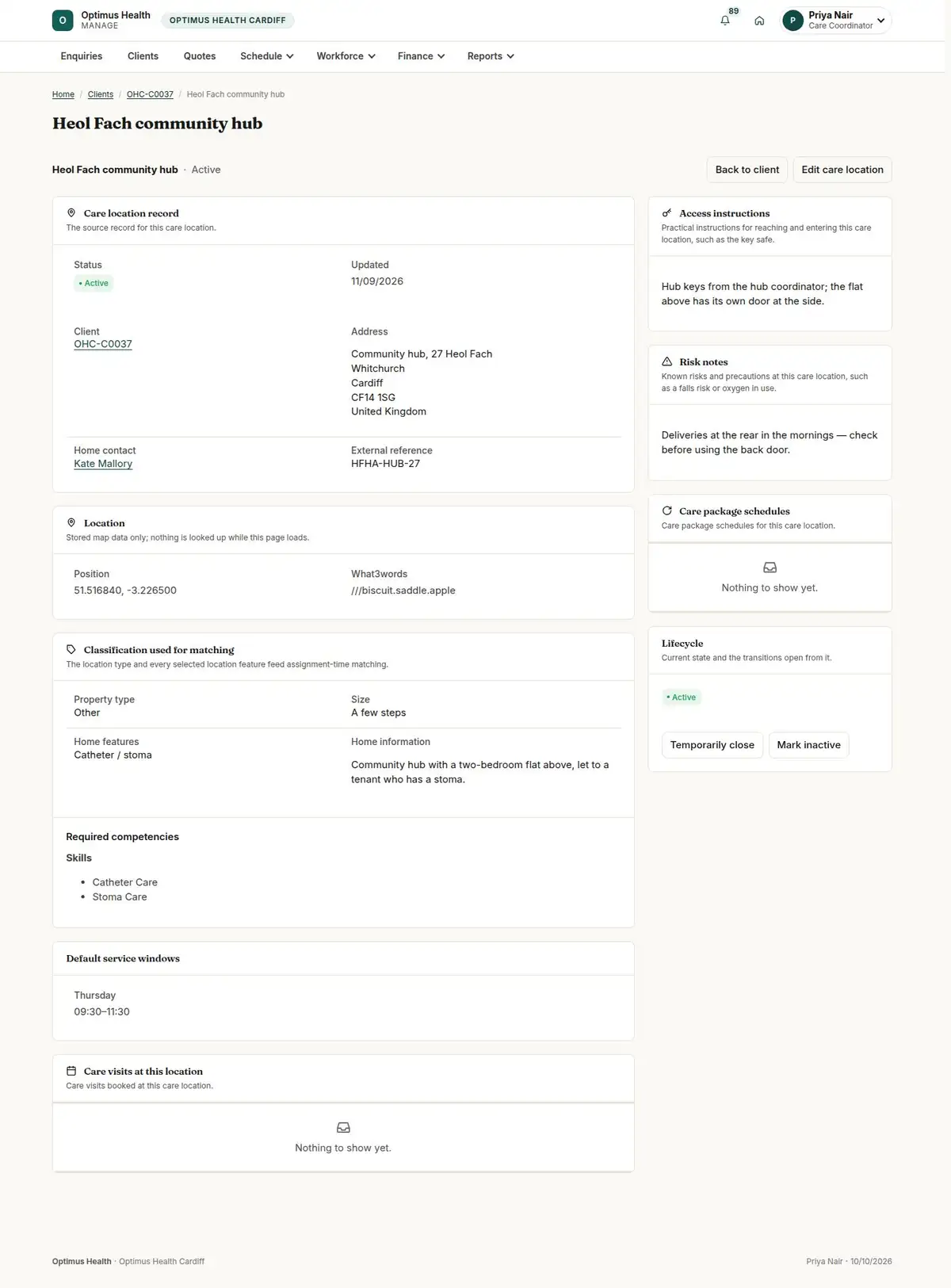Open the Finance dropdown menu
The height and width of the screenshot is (1288, 951).
click(421, 56)
